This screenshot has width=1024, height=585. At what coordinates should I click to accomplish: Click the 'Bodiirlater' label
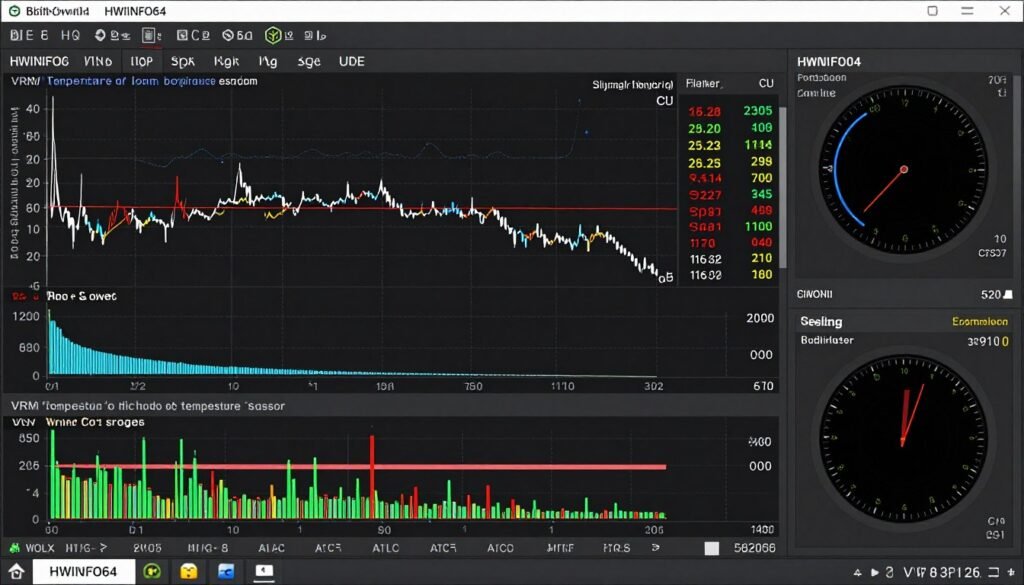pyautogui.click(x=827, y=340)
